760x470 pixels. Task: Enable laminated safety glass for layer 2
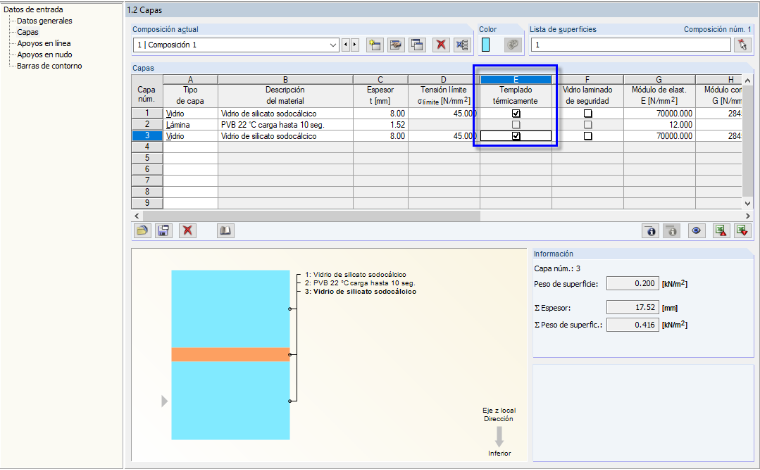[x=588, y=125]
